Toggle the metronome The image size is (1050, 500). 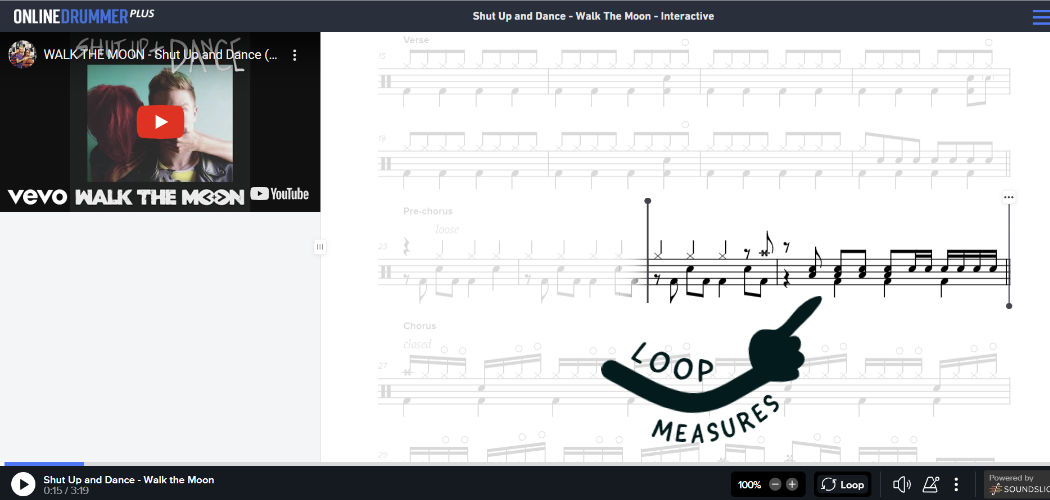(x=931, y=485)
